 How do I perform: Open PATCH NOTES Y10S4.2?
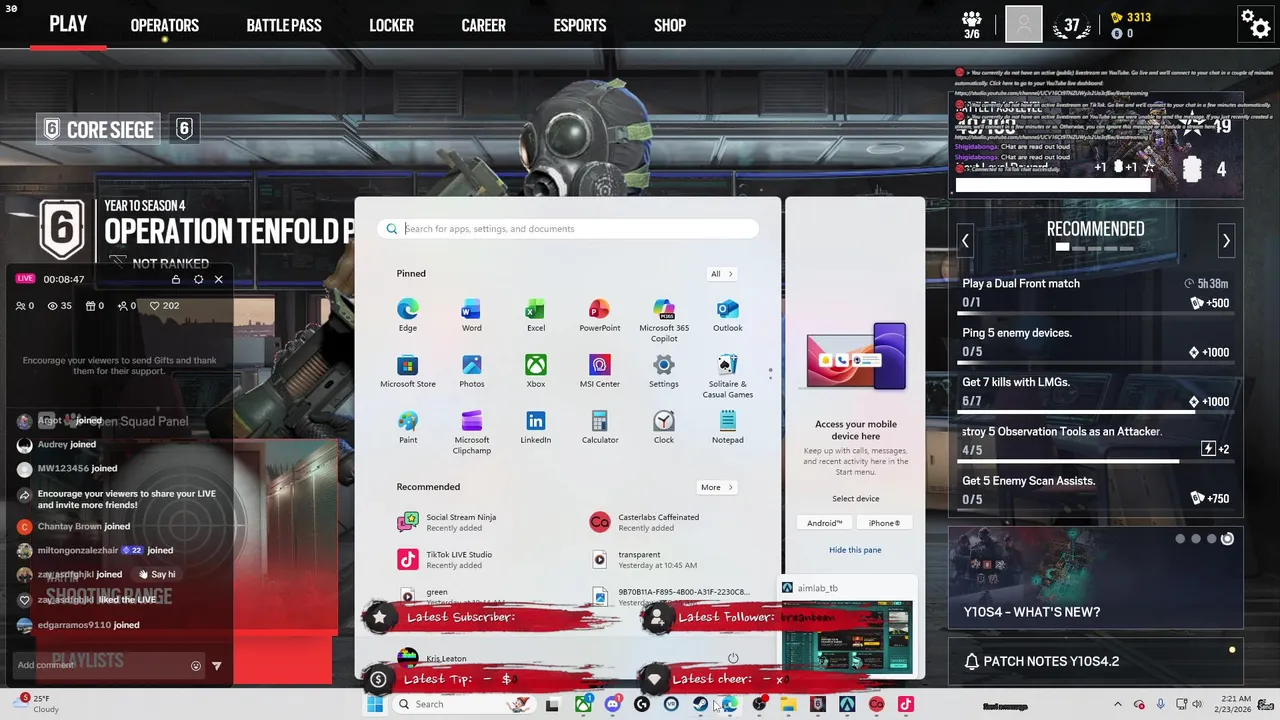click(1096, 661)
